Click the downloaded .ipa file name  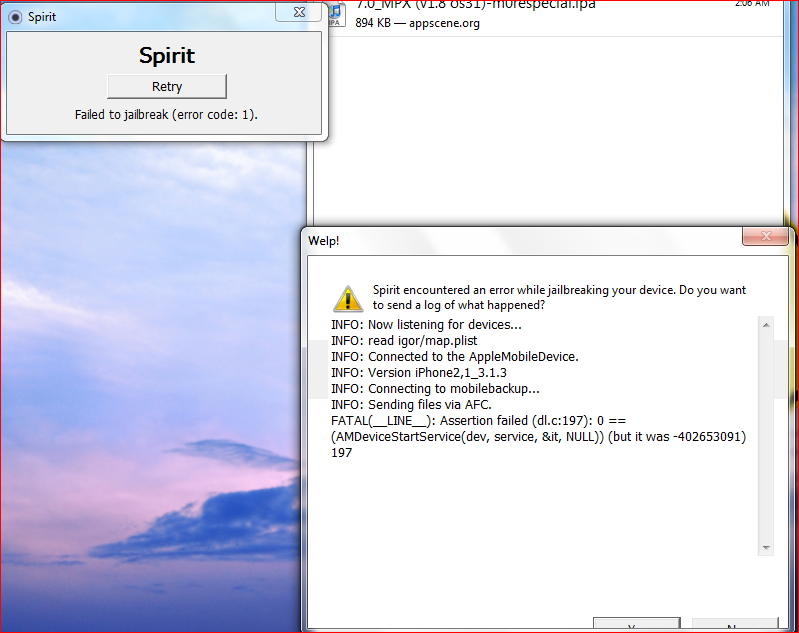[x=475, y=5]
